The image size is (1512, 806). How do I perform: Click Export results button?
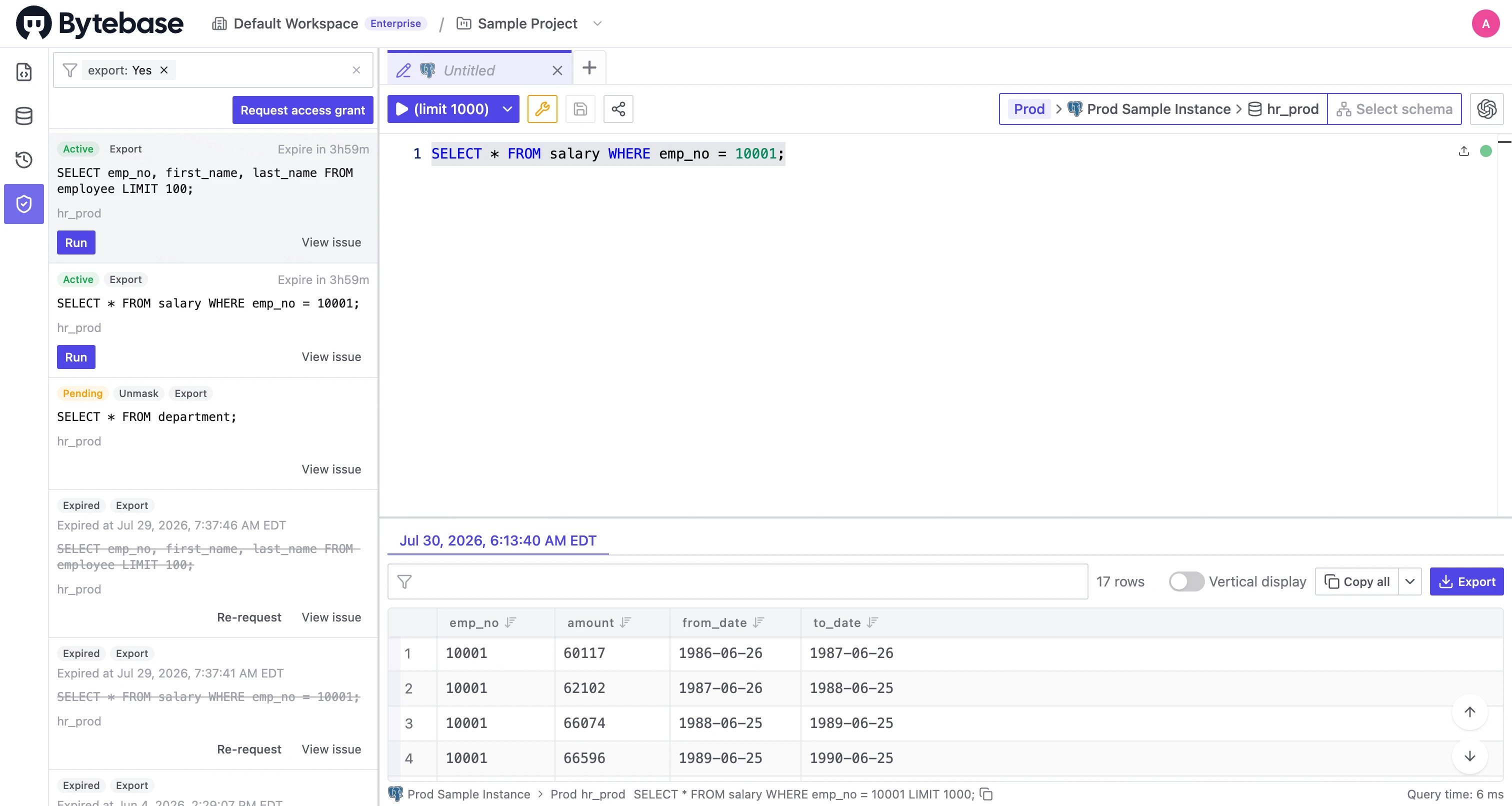[1466, 581]
